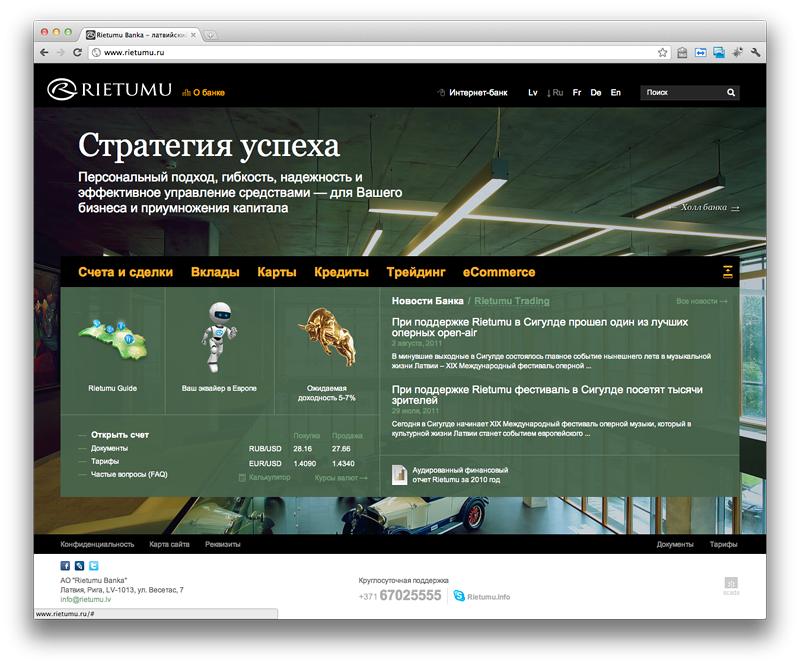Switch to Rietumu Trading tab
Screen dimensions: 800x666
(x=512, y=301)
